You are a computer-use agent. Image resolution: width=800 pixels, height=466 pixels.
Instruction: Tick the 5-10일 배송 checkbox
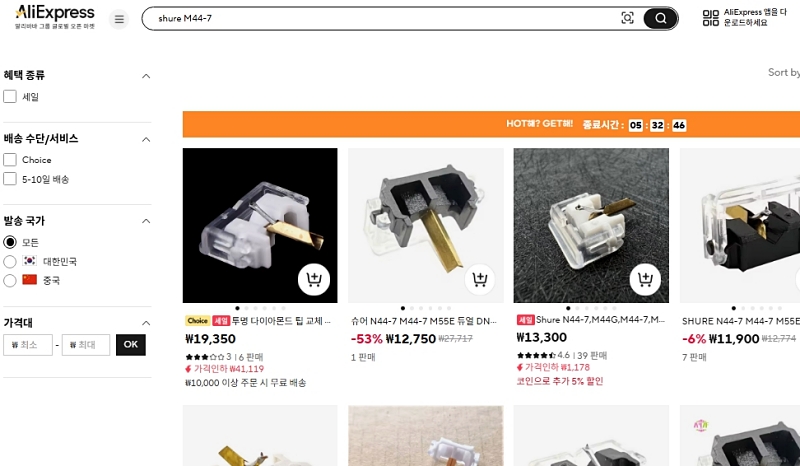tap(10, 179)
